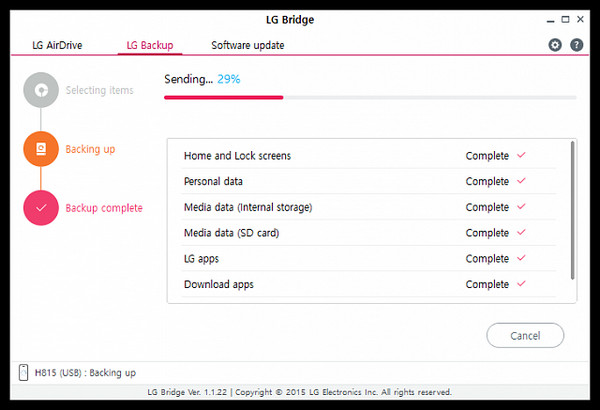Select the gray Selecting items step icon
600x410 pixels.
(x=41, y=90)
